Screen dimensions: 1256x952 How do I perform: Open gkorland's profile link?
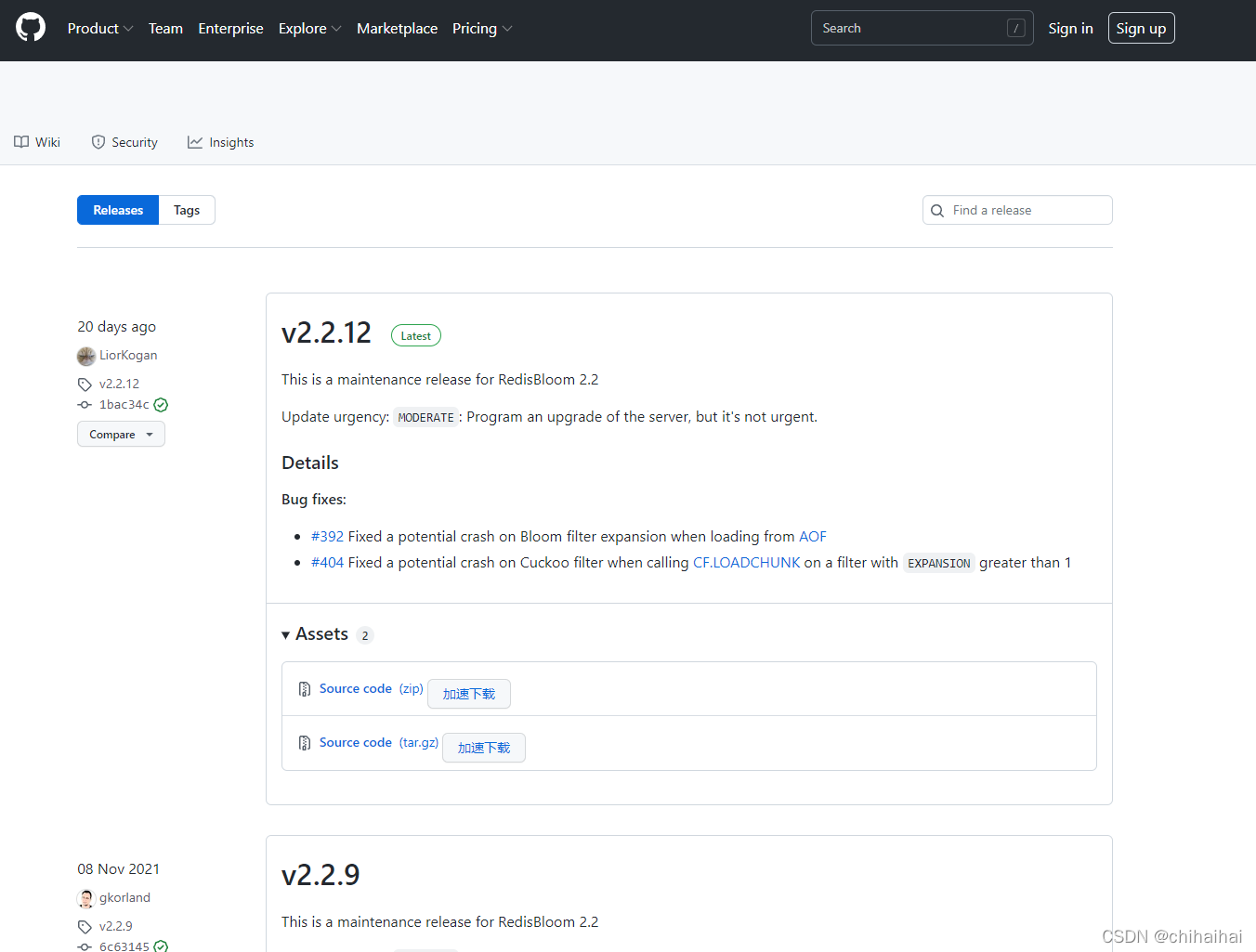click(x=124, y=897)
